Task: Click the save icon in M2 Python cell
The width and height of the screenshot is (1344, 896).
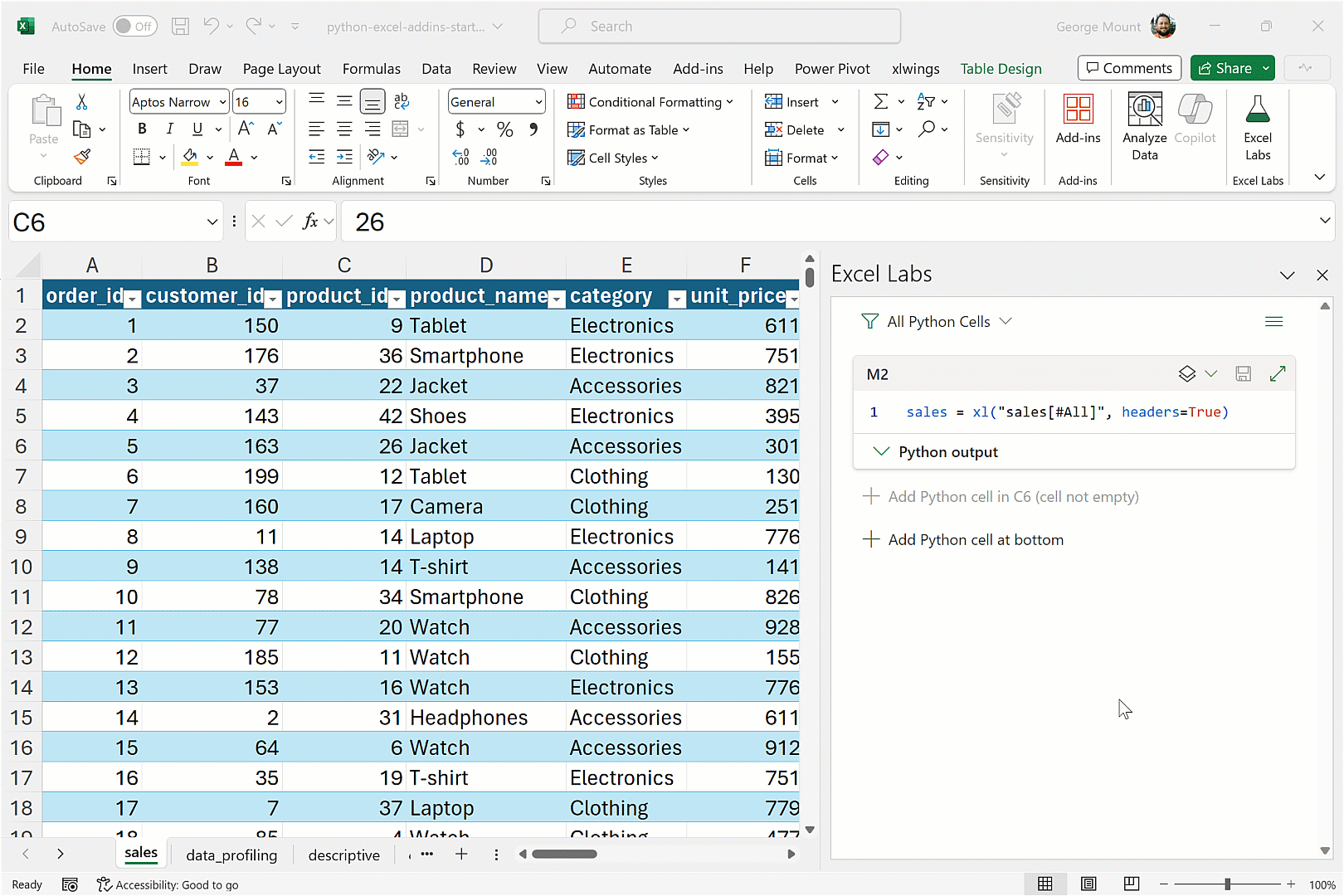Action: pos(1243,374)
